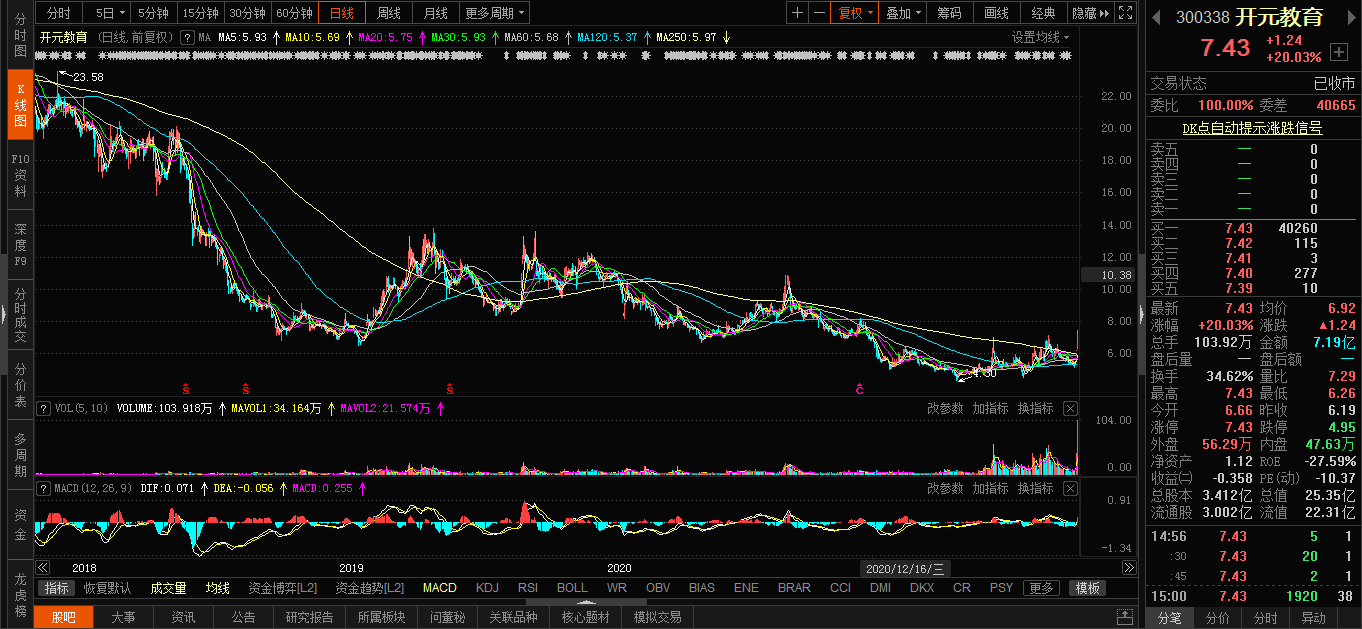Switch to the 周线 weekly chart tab
The width and height of the screenshot is (1362, 629).
pos(388,13)
